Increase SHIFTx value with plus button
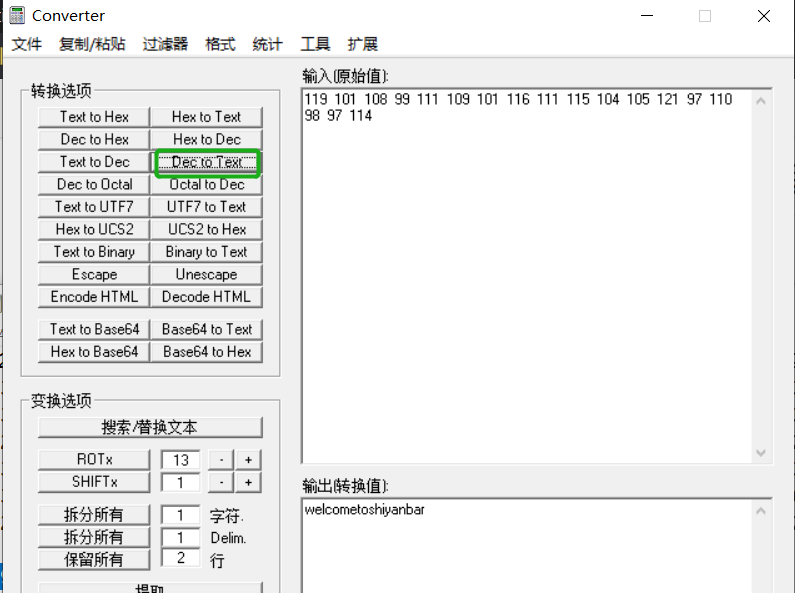This screenshot has height=593, width=795. 248,482
